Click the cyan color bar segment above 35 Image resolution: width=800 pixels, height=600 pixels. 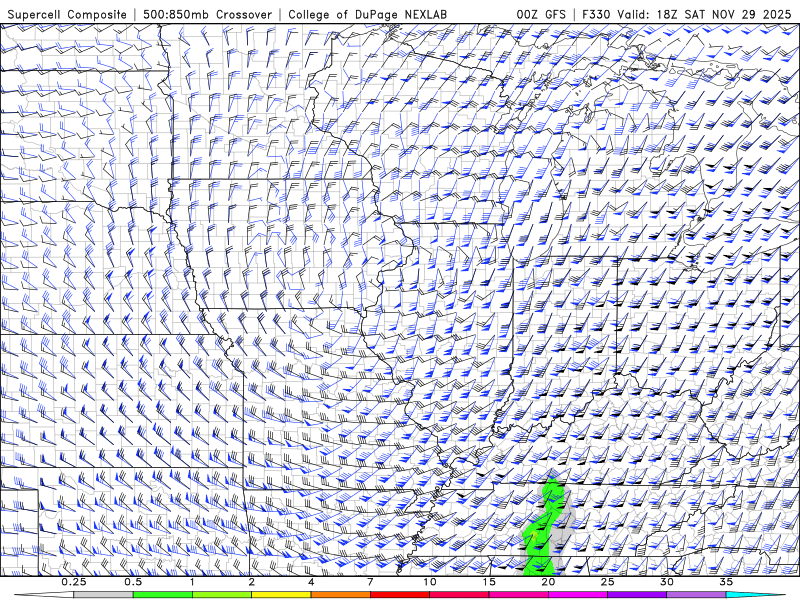pos(755,595)
